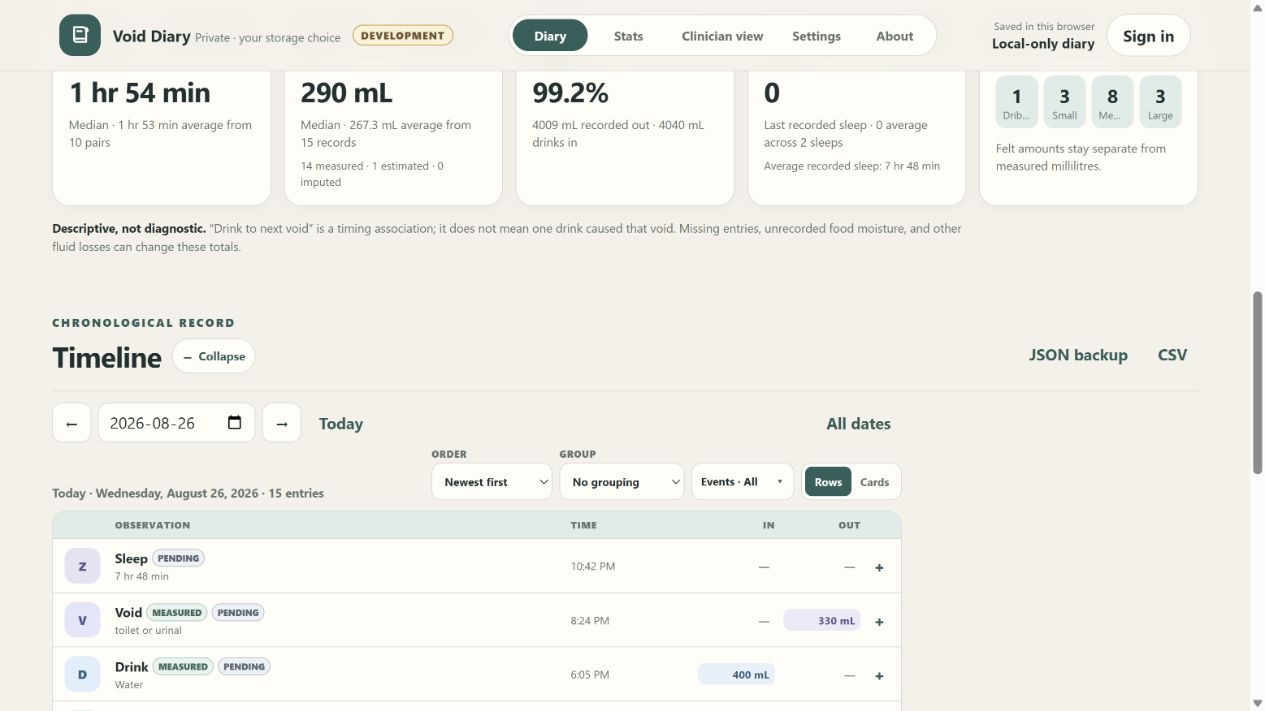Image resolution: width=1265 pixels, height=711 pixels.
Task: Click the Dribble count tile showing 1
Action: pos(1017,102)
